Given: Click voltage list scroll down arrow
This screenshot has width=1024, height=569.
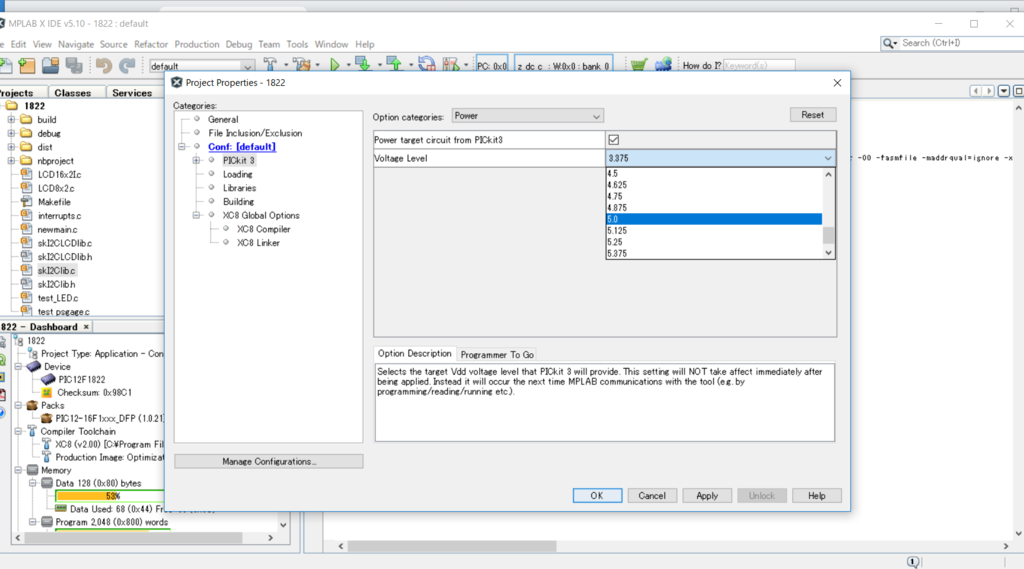Looking at the screenshot, I should pos(828,253).
